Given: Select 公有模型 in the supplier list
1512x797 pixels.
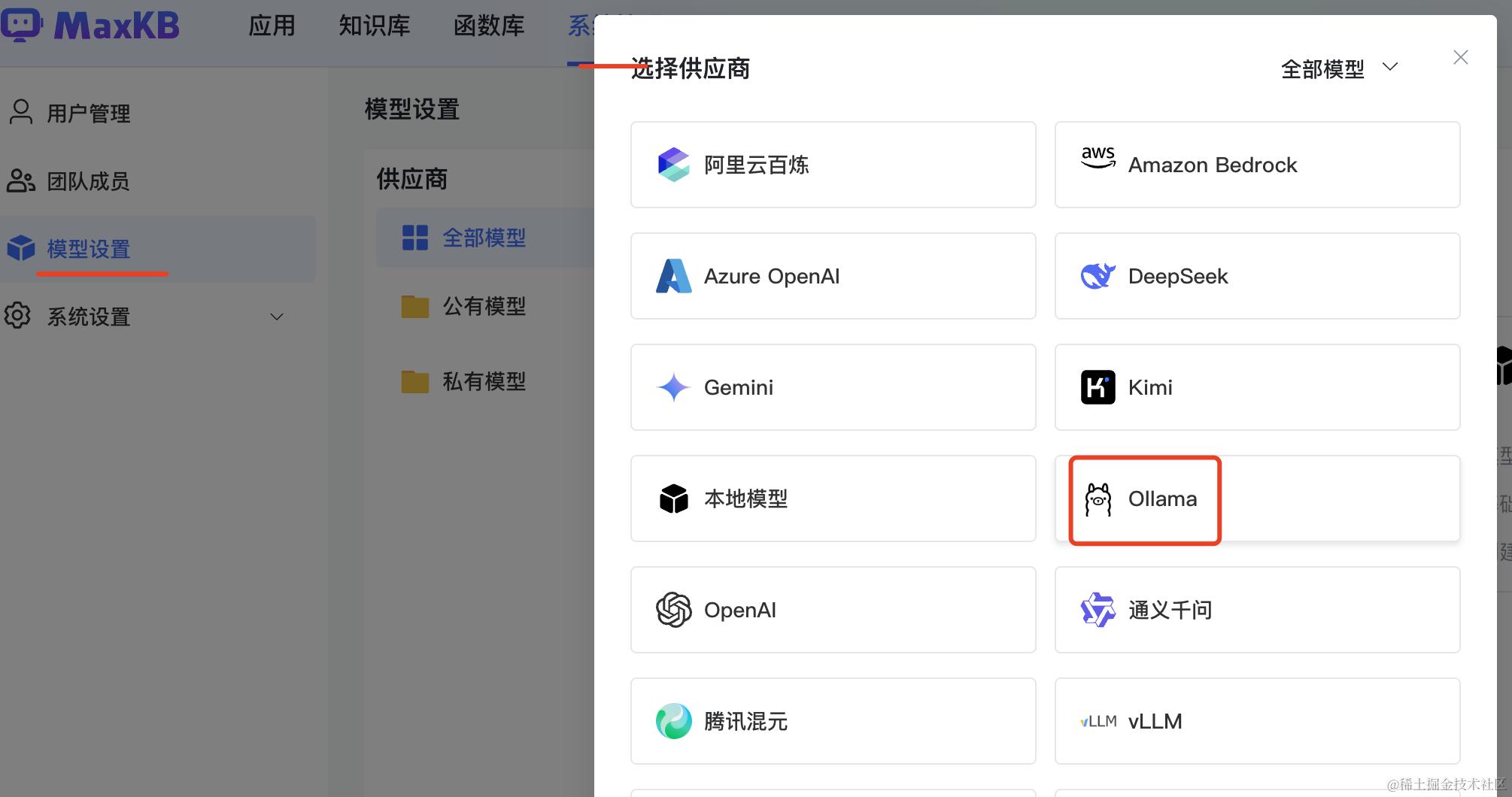Looking at the screenshot, I should [x=485, y=306].
